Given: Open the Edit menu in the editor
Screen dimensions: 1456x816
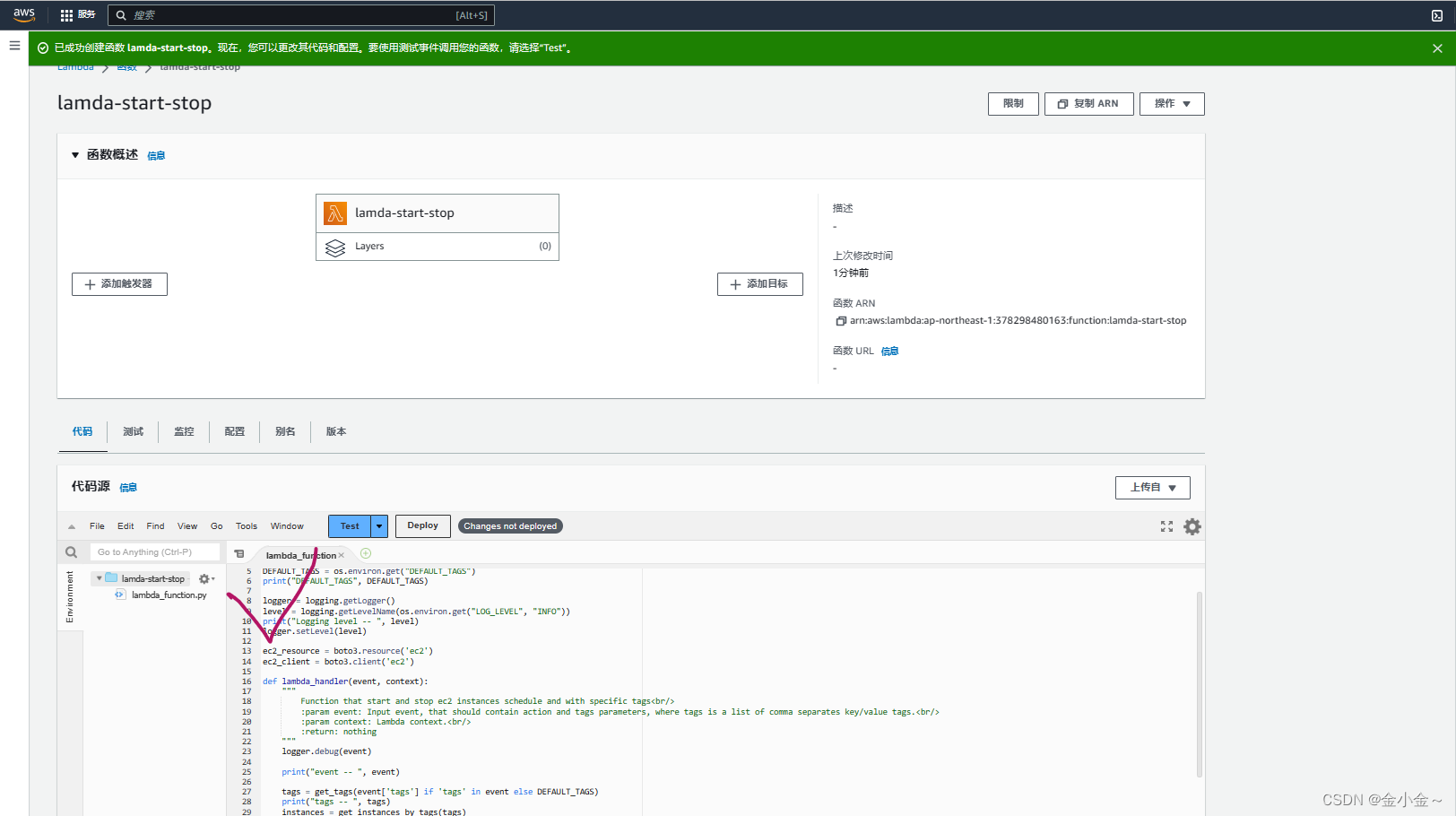Looking at the screenshot, I should click(126, 526).
